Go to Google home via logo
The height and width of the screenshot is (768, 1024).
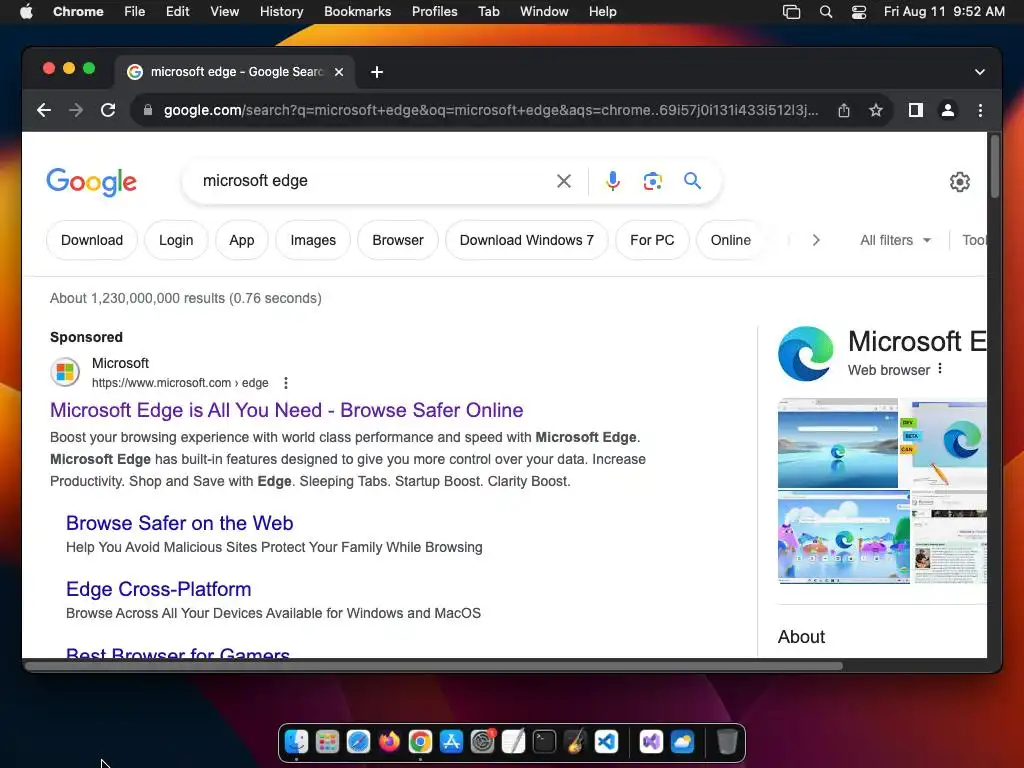point(91,182)
